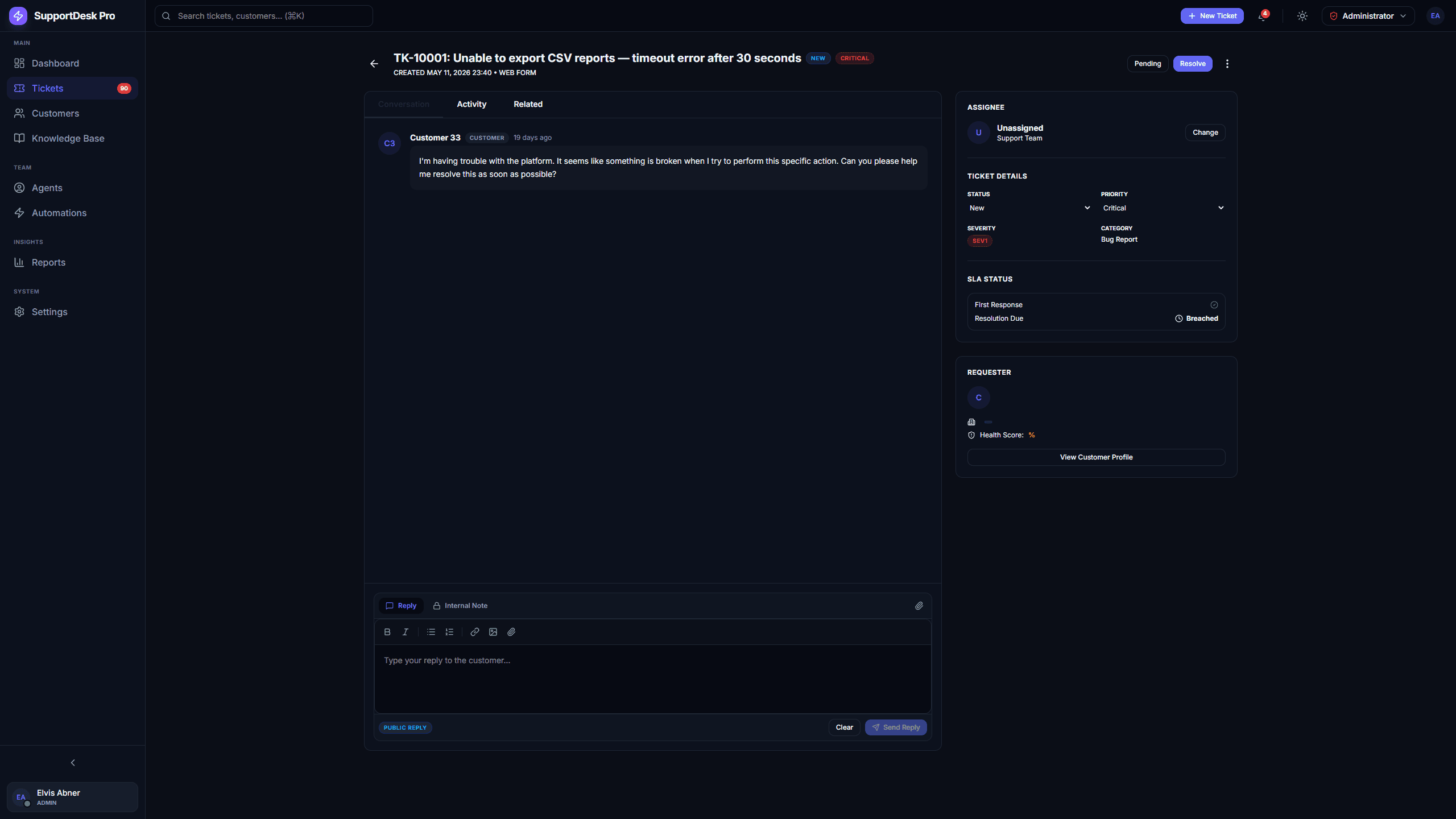Click the Health Score shield icon

click(x=971, y=435)
